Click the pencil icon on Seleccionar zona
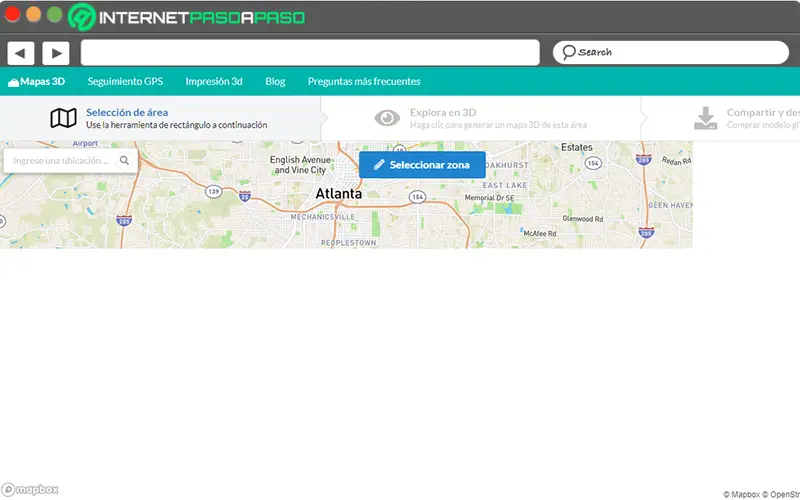This screenshot has height=500, width=800. (x=379, y=165)
